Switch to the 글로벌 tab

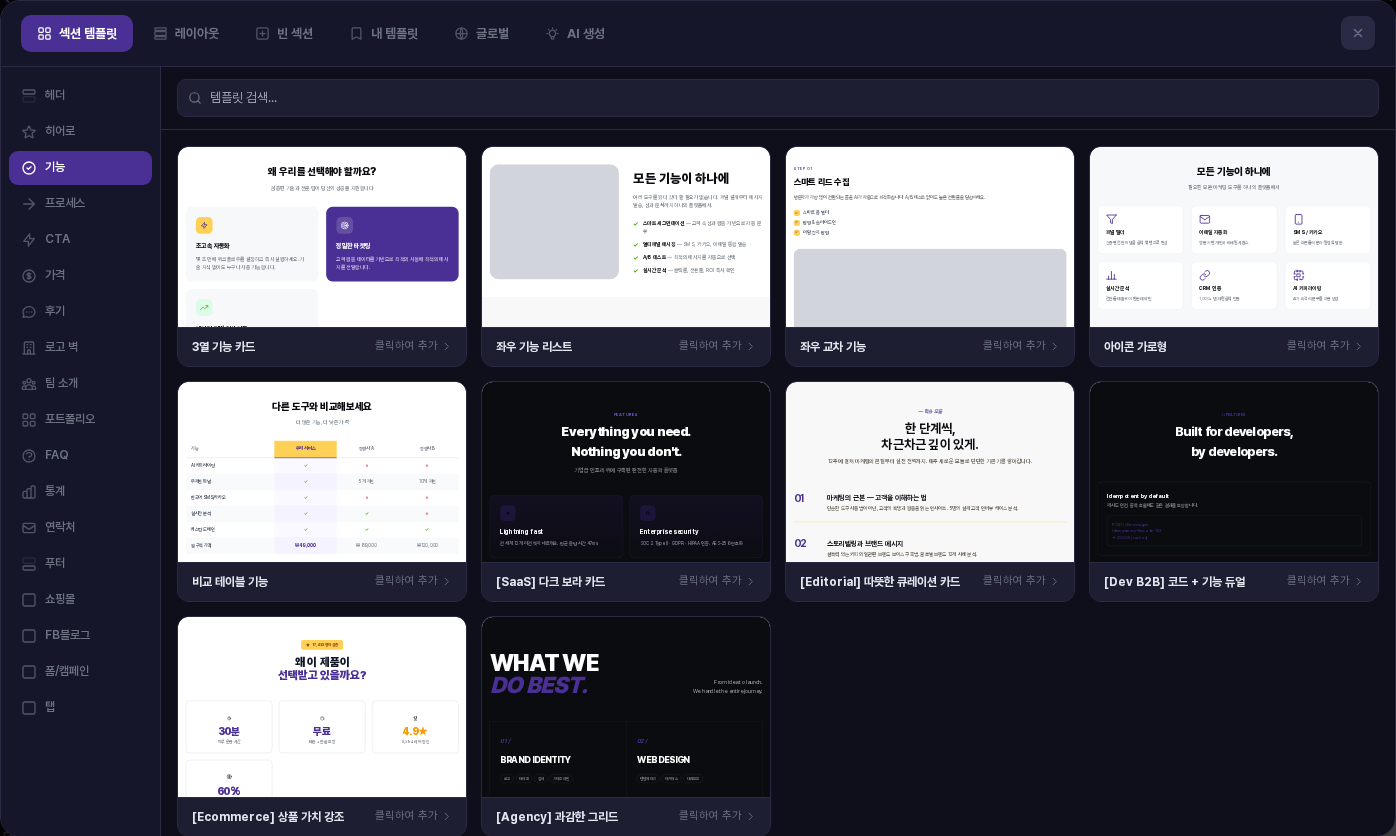(x=481, y=33)
